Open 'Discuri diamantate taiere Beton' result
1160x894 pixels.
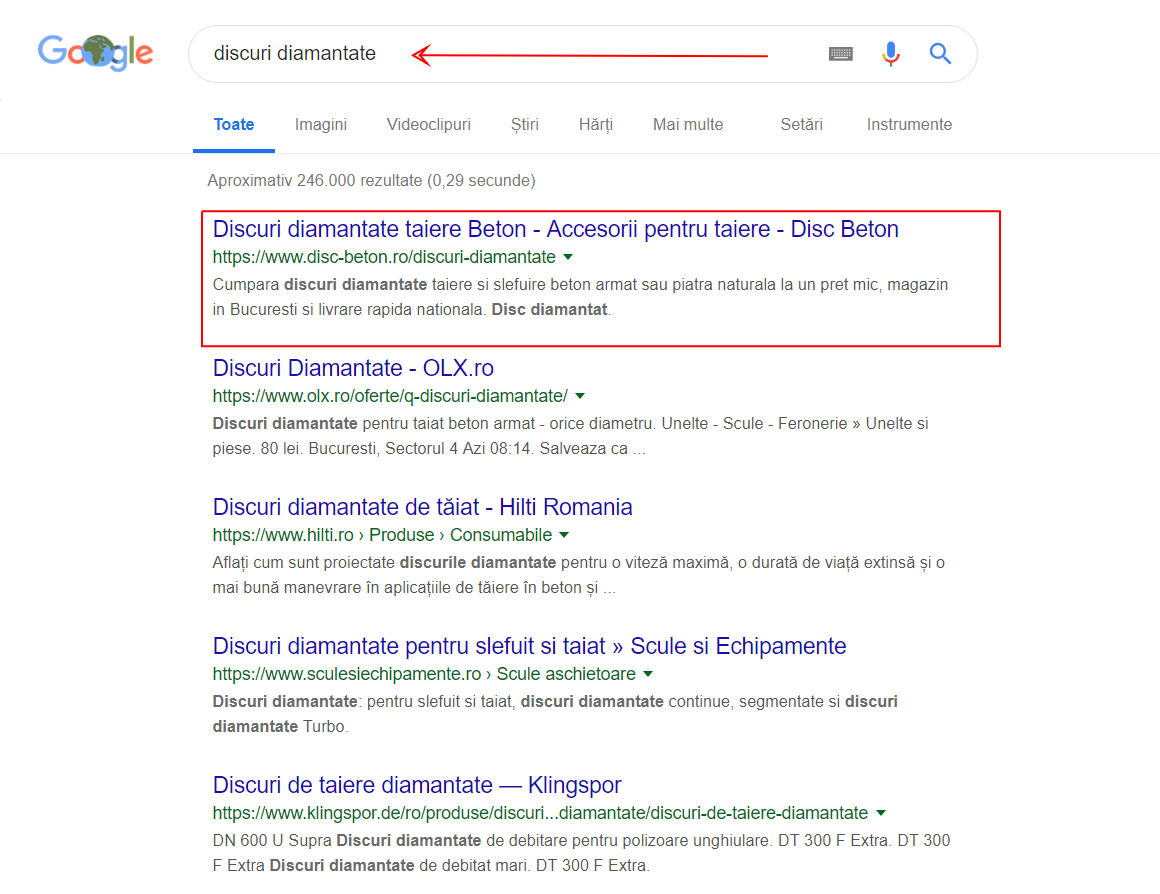point(556,229)
